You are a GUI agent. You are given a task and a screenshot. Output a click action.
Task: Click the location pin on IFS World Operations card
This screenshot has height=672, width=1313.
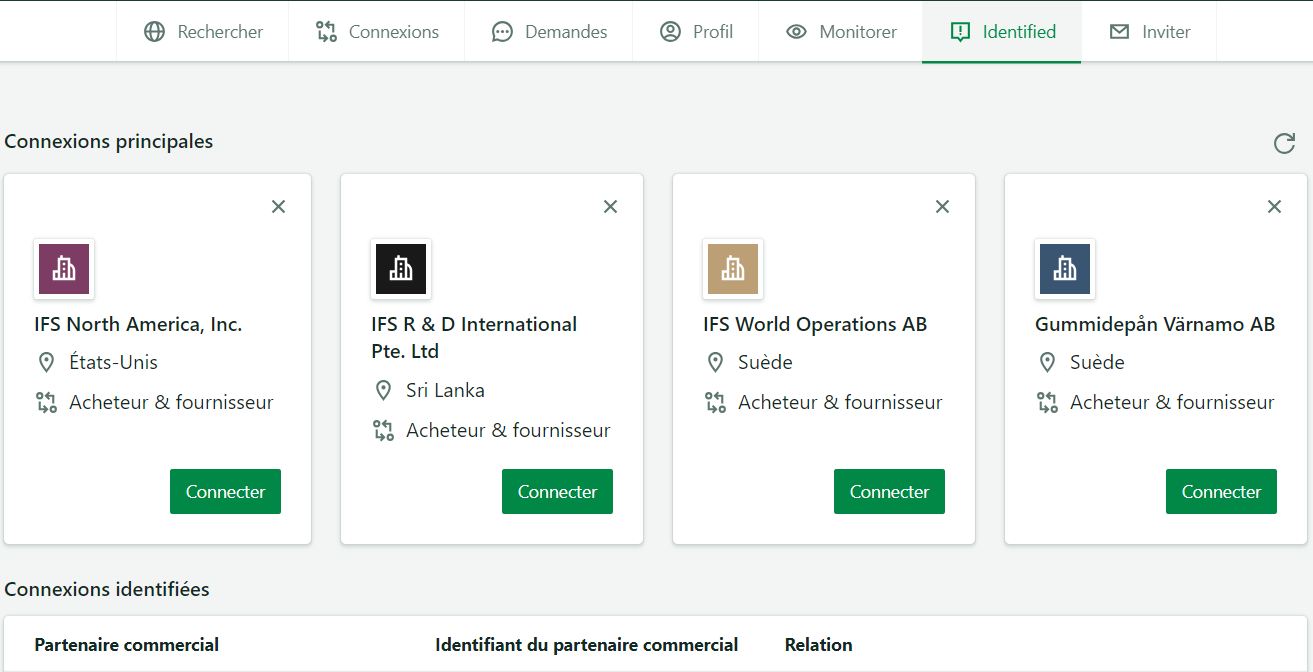click(x=715, y=363)
